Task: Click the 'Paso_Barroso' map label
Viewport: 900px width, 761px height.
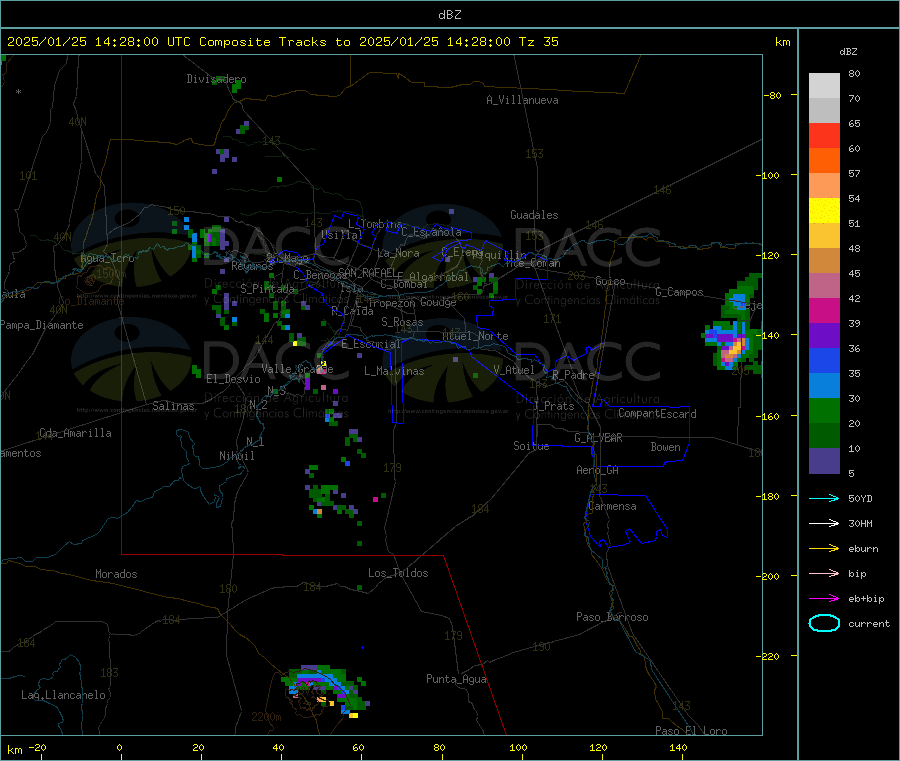Action: [612, 617]
